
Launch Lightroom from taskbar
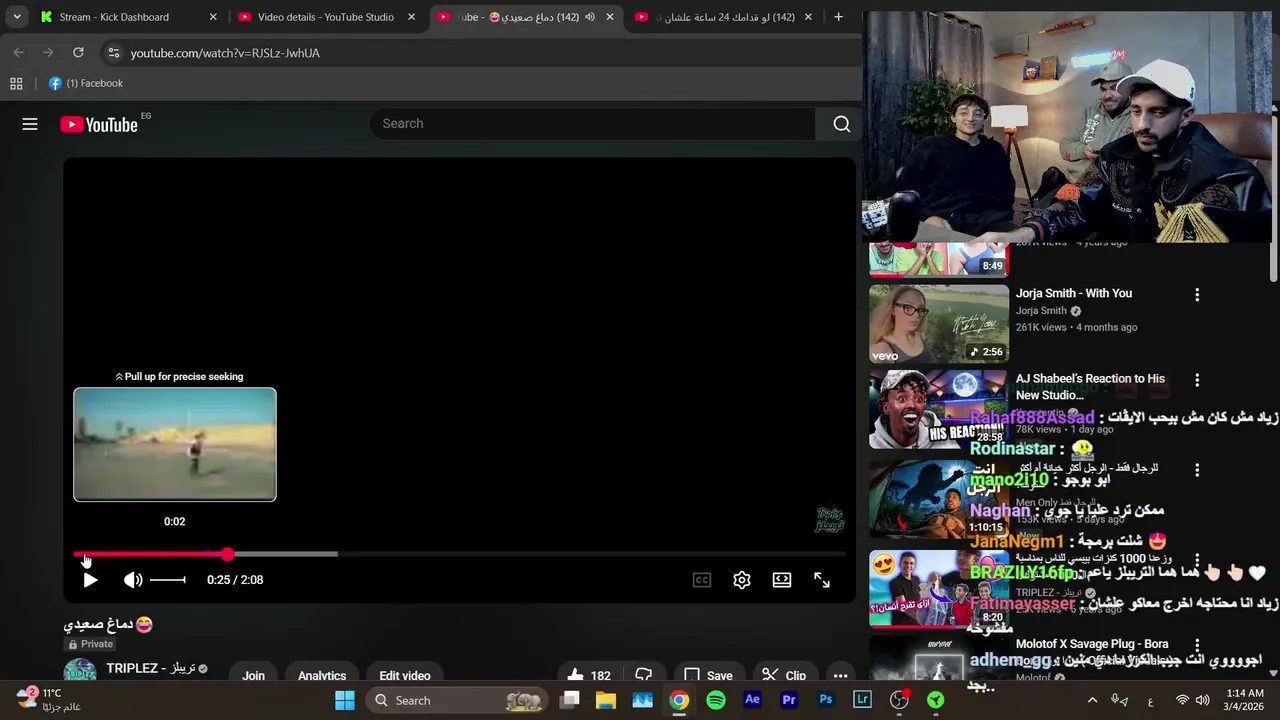[x=863, y=700]
